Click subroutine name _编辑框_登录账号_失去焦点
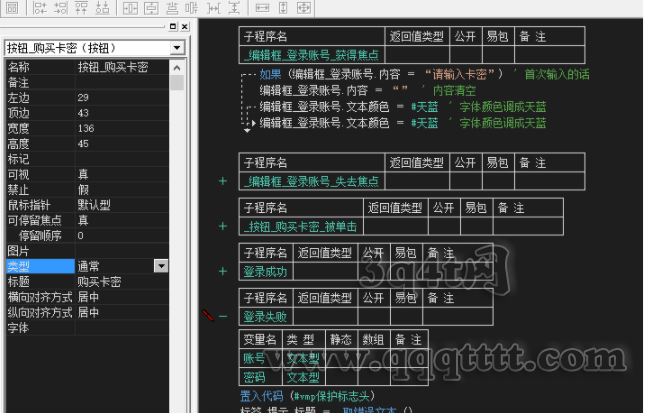This screenshot has width=646, height=413. pos(311,181)
